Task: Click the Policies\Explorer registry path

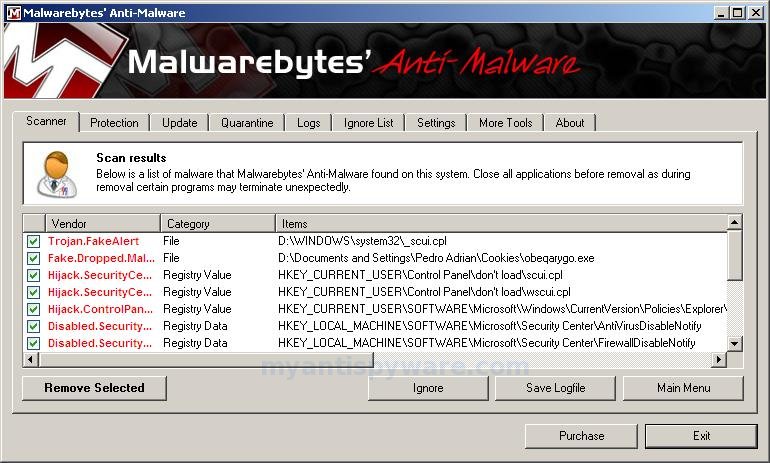Action: [x=502, y=309]
